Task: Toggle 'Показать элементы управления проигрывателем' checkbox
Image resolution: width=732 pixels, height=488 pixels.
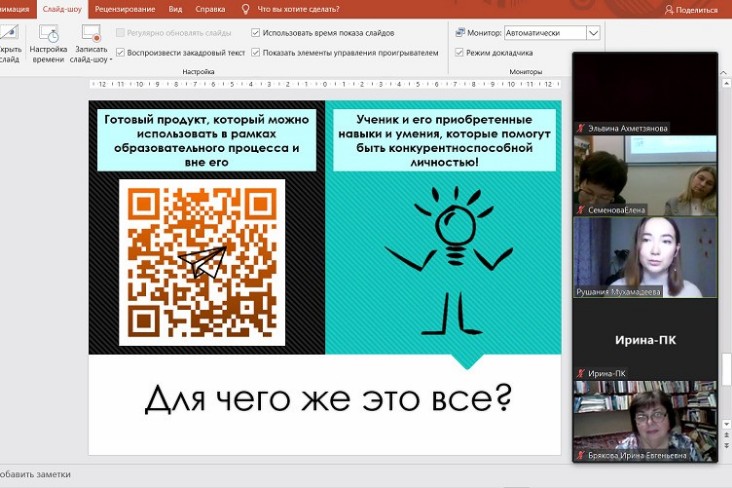Action: 256,52
